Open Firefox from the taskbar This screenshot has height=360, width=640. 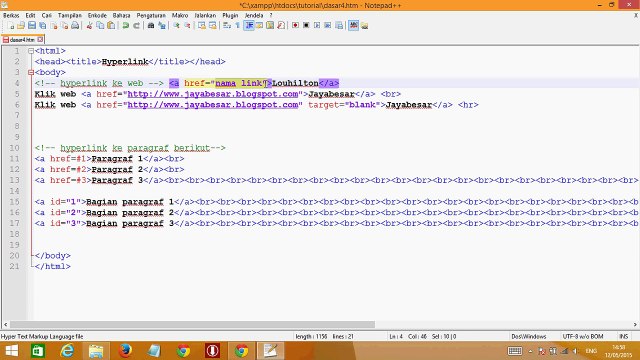pos(125,351)
